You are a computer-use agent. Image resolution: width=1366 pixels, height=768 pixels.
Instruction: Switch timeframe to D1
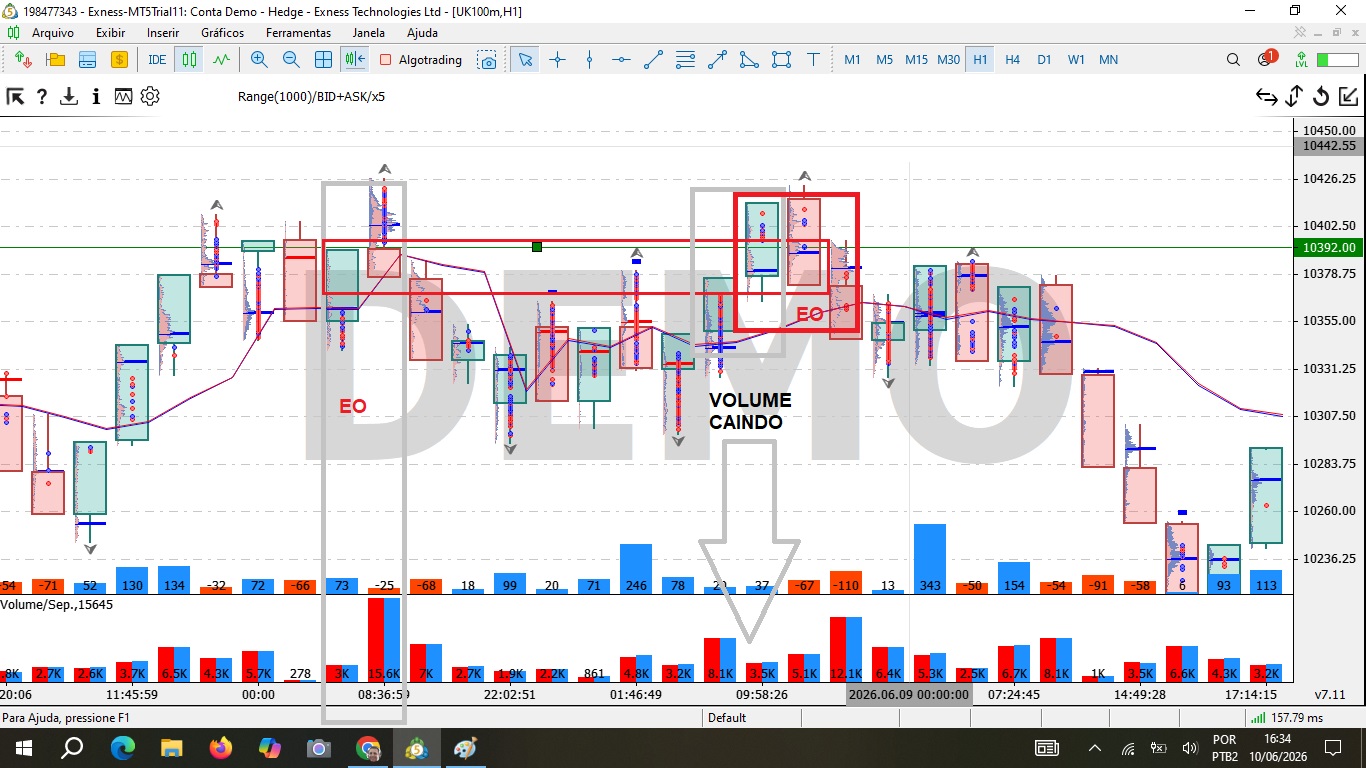click(x=1044, y=59)
